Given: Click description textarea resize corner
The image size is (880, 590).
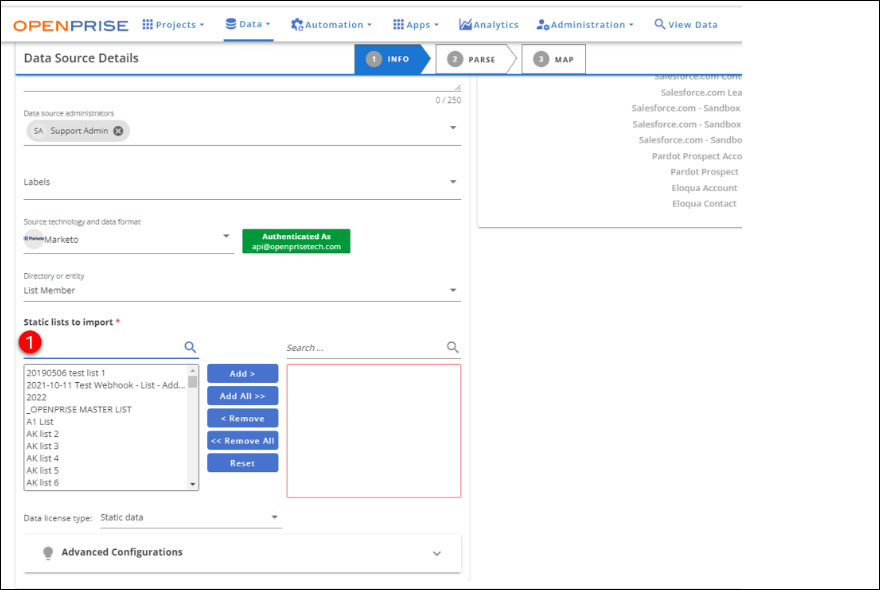Looking at the screenshot, I should click(x=457, y=87).
